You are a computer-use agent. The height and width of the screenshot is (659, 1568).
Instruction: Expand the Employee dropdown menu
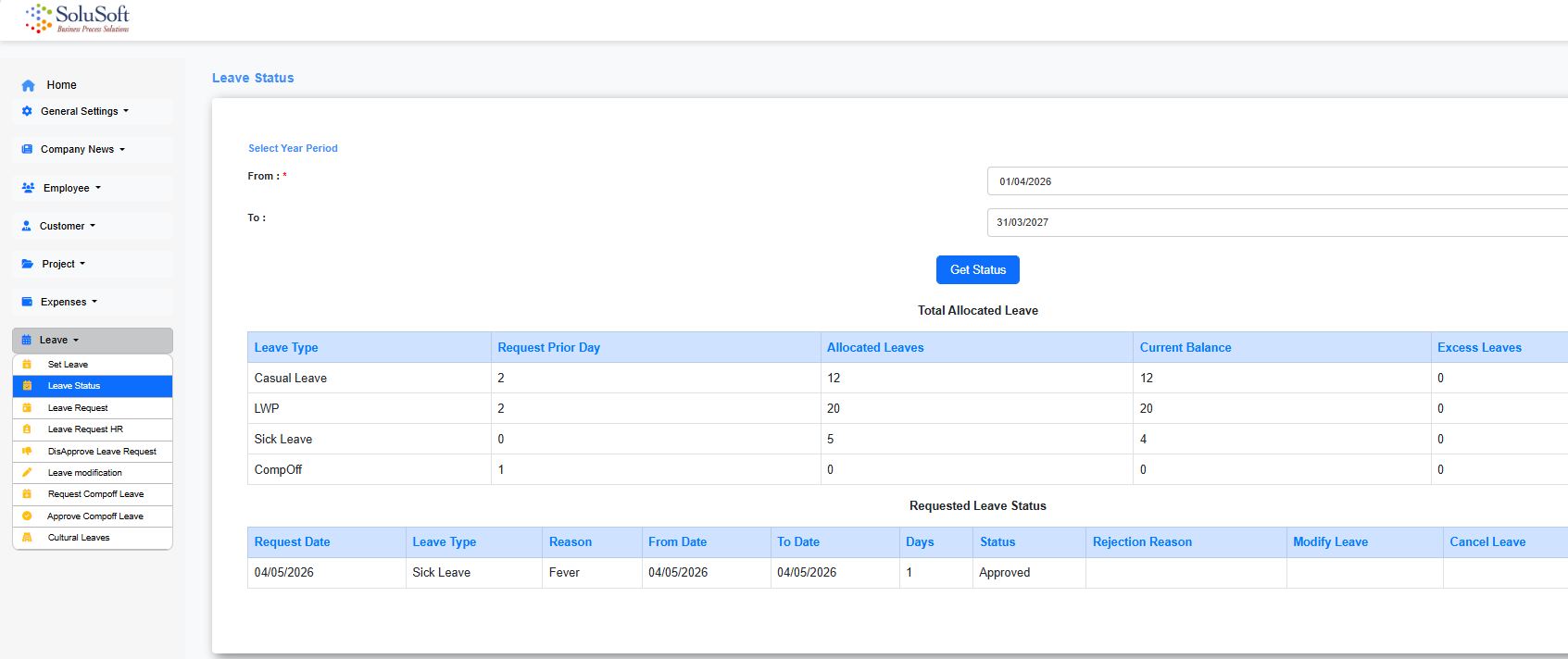coord(93,188)
